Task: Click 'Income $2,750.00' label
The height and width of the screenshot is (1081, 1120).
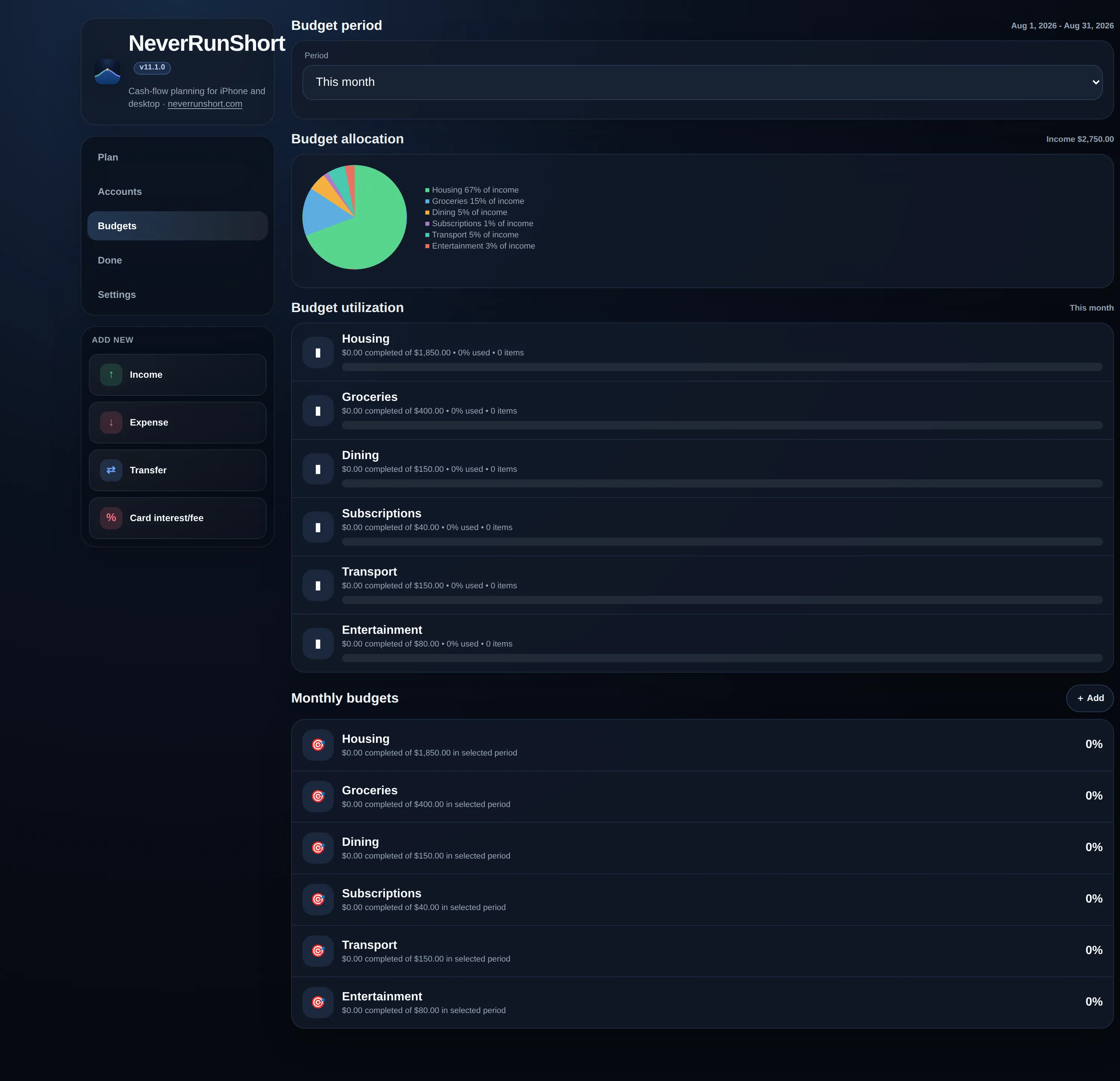Action: coord(1079,139)
